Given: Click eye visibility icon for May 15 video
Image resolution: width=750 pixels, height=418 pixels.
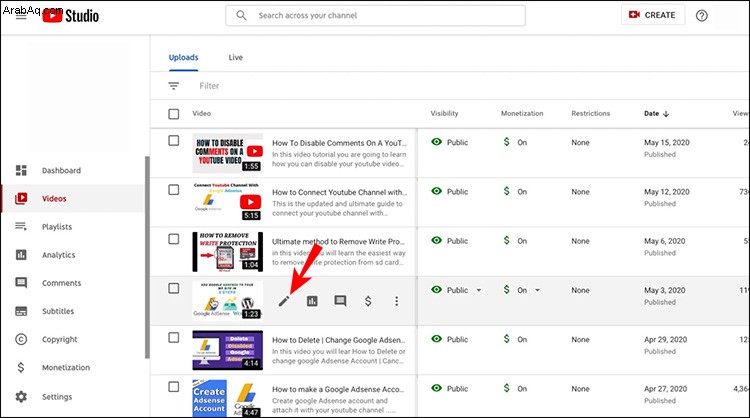Looking at the screenshot, I should (436, 142).
